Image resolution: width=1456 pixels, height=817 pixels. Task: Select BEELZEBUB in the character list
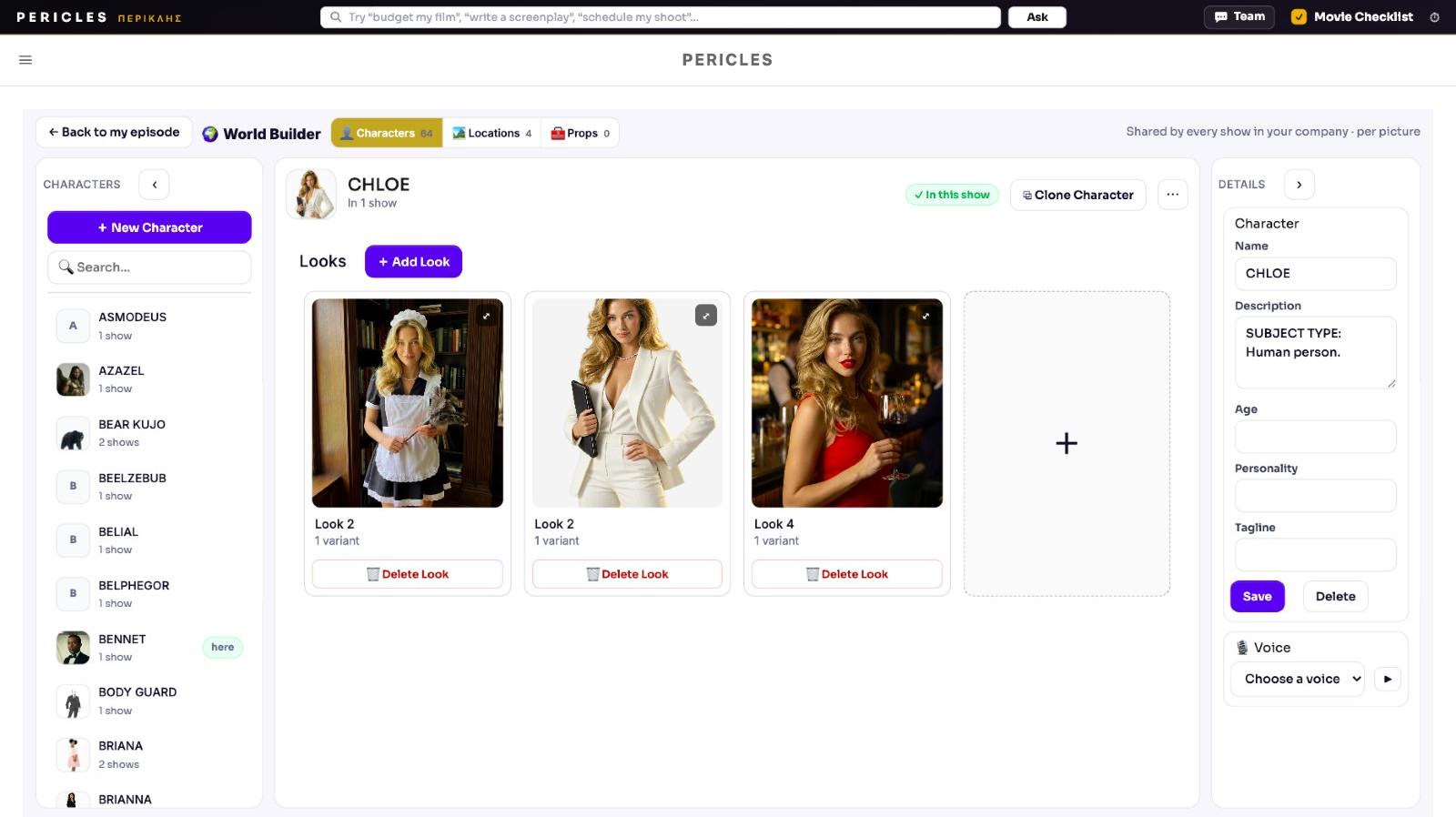(149, 487)
